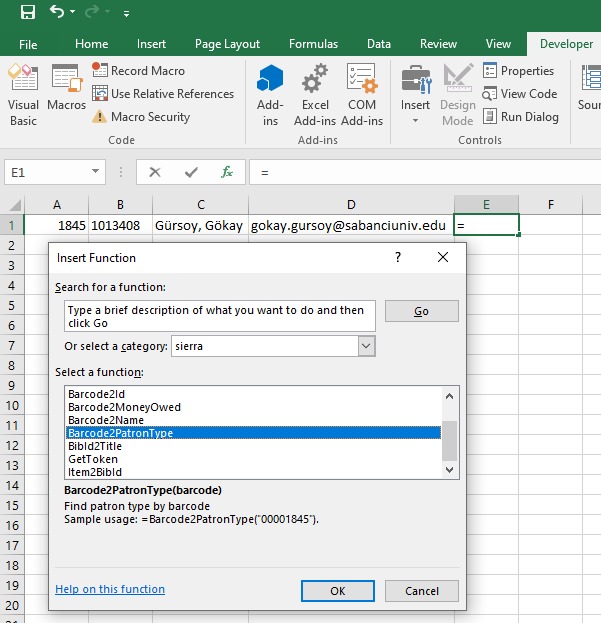Open the Undo history dropdown arrow
Screen dimensions: 601x623
coord(72,12)
